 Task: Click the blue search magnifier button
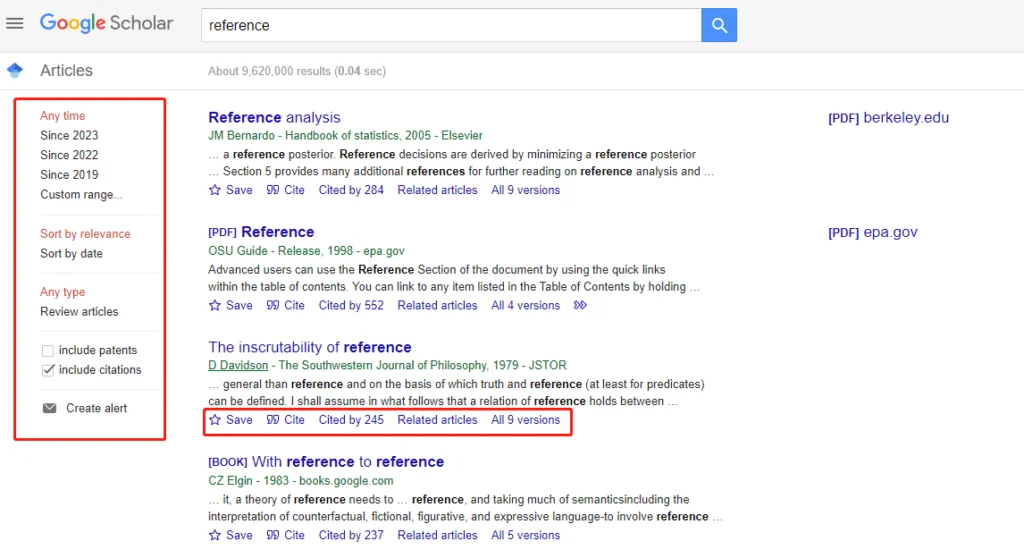[x=718, y=25]
